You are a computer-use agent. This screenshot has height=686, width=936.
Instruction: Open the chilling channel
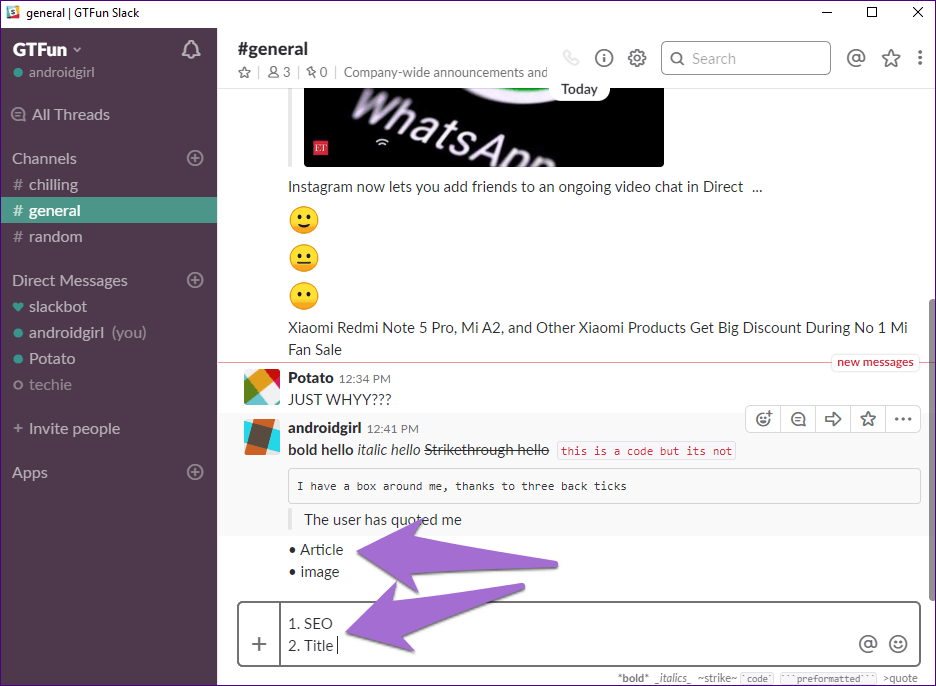pos(109,185)
